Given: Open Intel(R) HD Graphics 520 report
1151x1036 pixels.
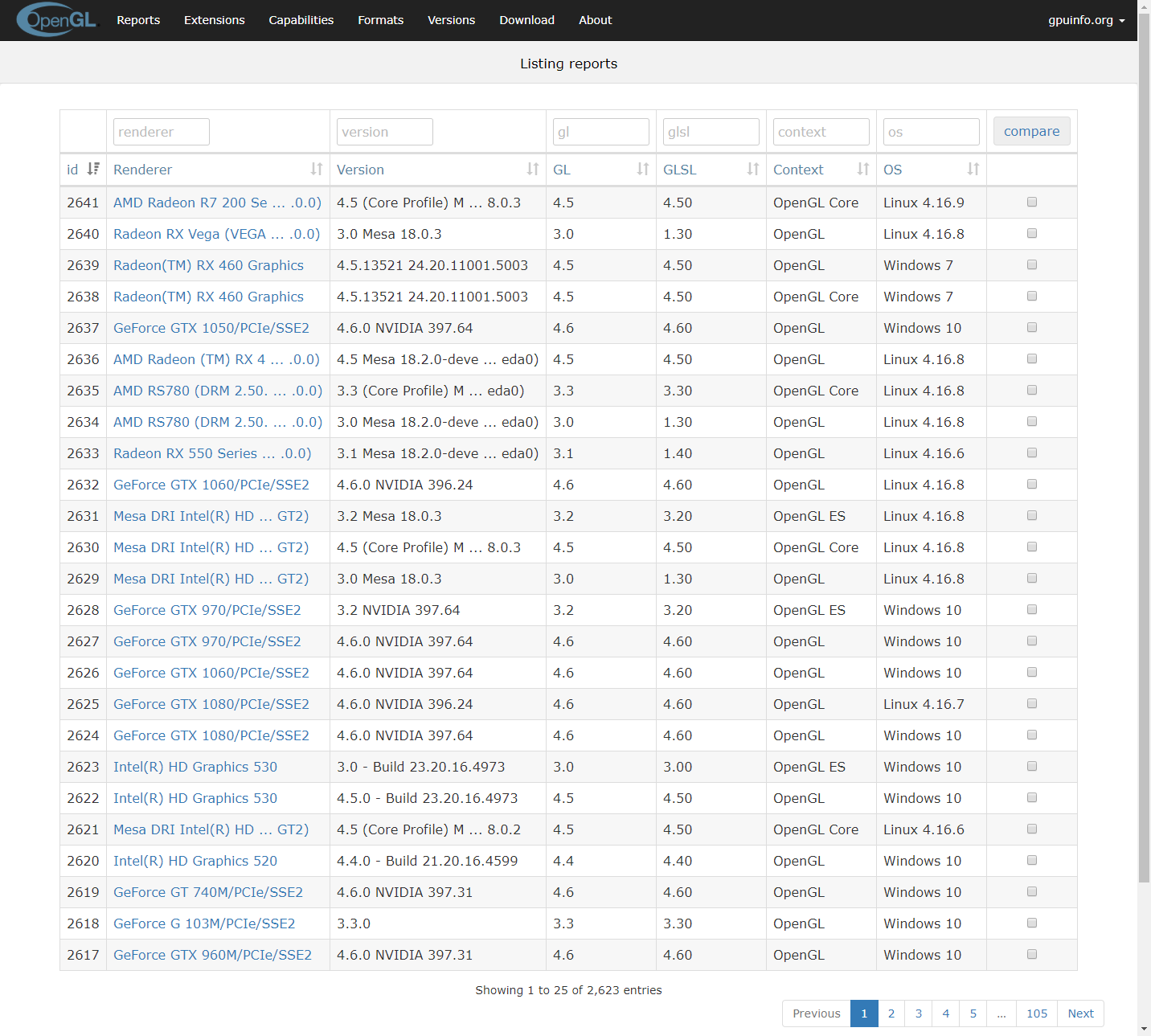Looking at the screenshot, I should 195,861.
